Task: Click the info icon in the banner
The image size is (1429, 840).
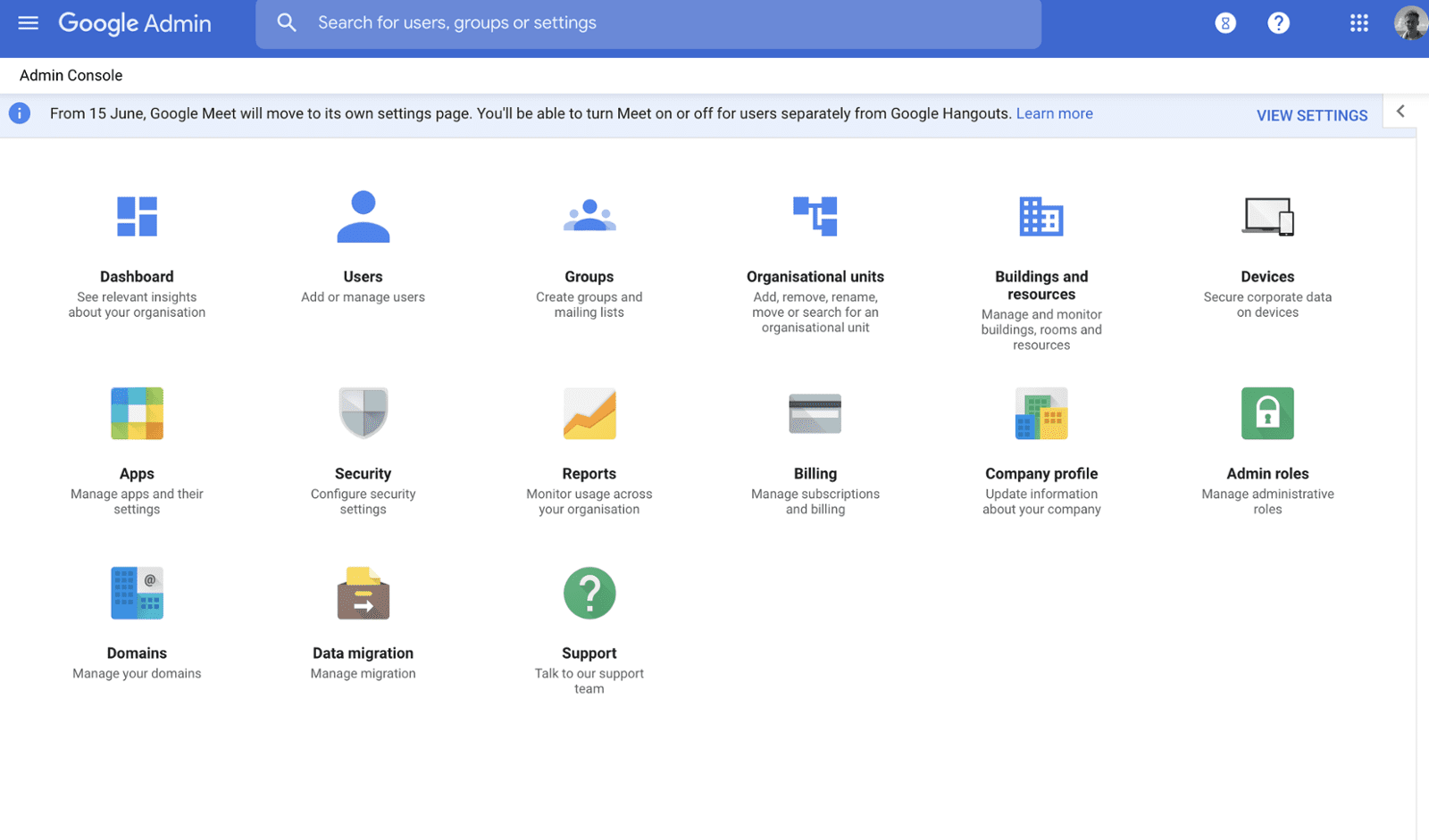Action: click(x=20, y=113)
